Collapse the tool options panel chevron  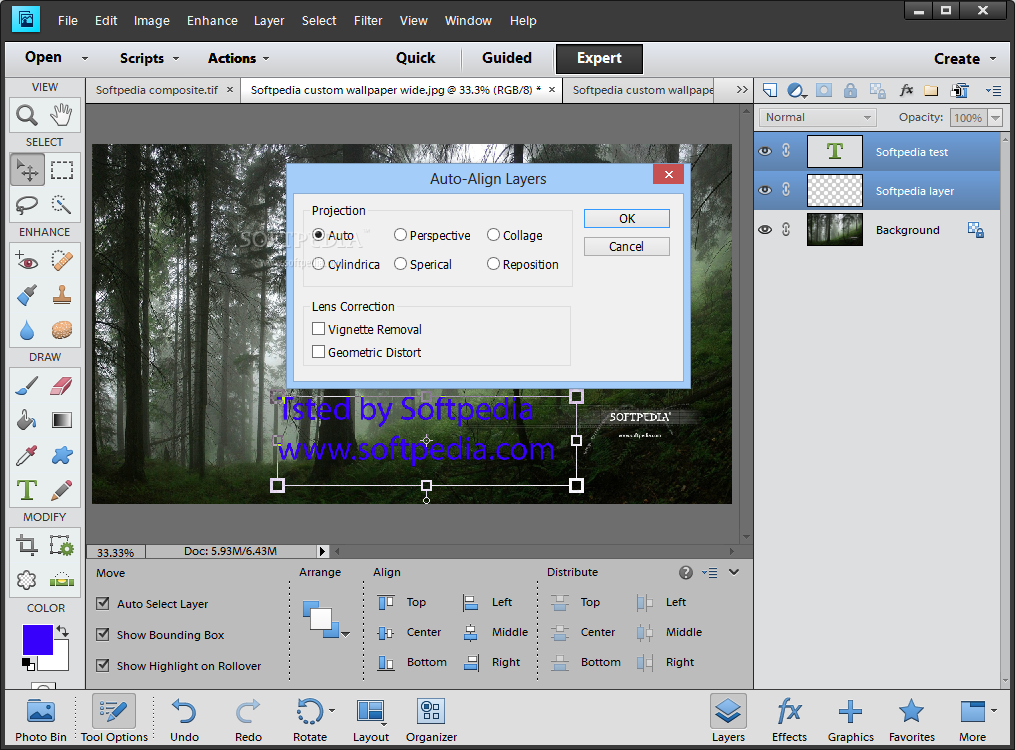[x=733, y=572]
